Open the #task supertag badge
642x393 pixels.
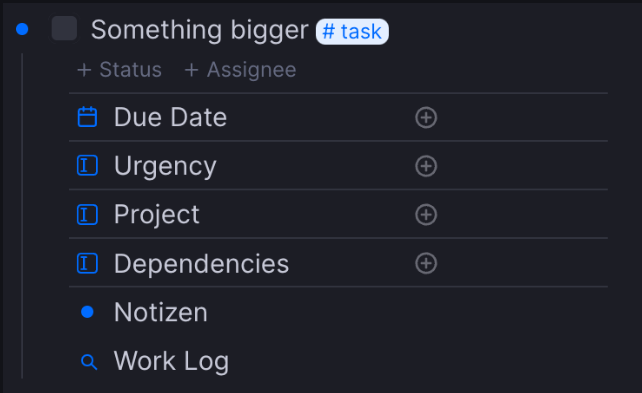click(x=352, y=32)
